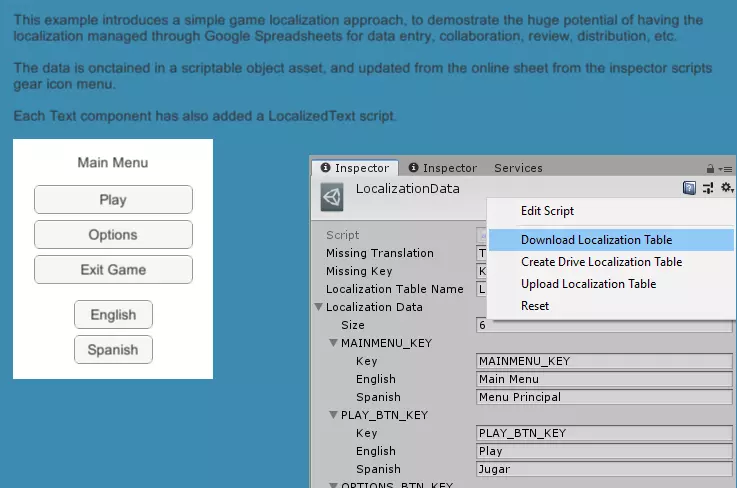Open the inspector gear settings menu
Screen dimensions: 737x488
(727, 188)
